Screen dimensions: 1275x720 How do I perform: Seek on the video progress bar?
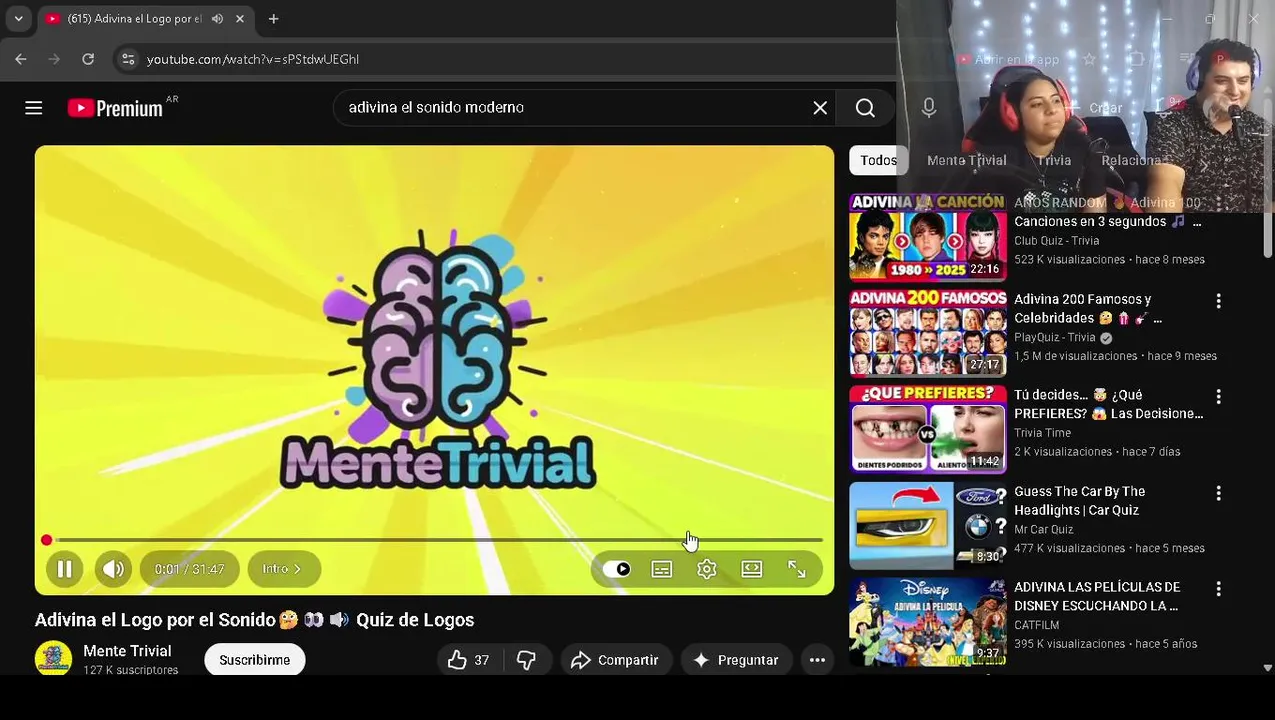click(x=434, y=540)
